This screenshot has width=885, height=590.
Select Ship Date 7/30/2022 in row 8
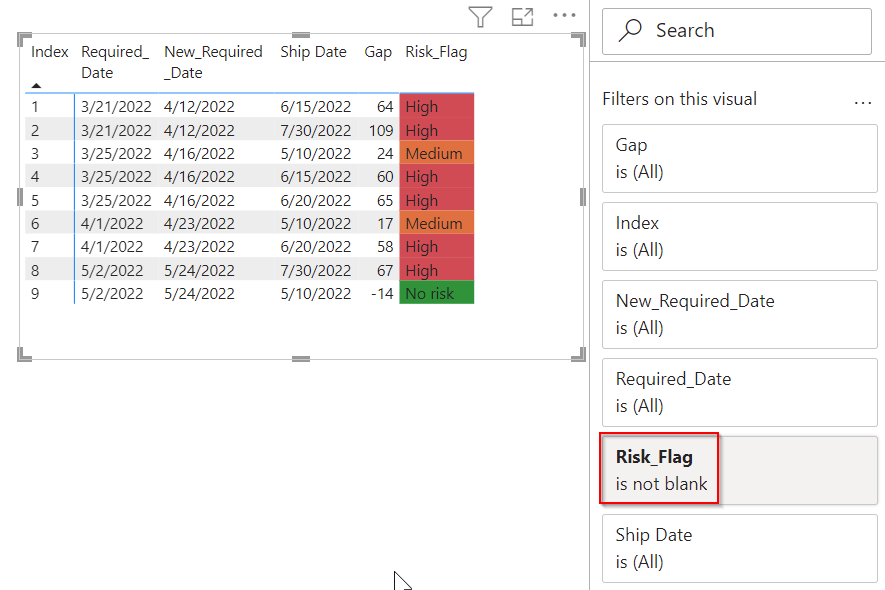[x=316, y=270]
